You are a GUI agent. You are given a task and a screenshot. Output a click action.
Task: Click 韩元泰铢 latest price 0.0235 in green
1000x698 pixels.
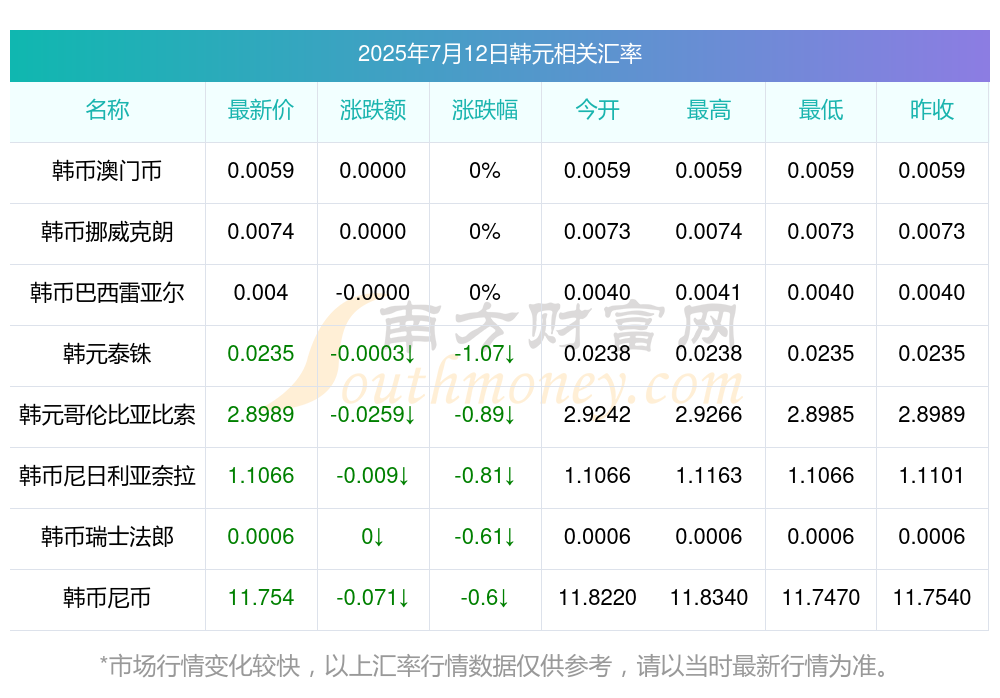click(x=261, y=353)
